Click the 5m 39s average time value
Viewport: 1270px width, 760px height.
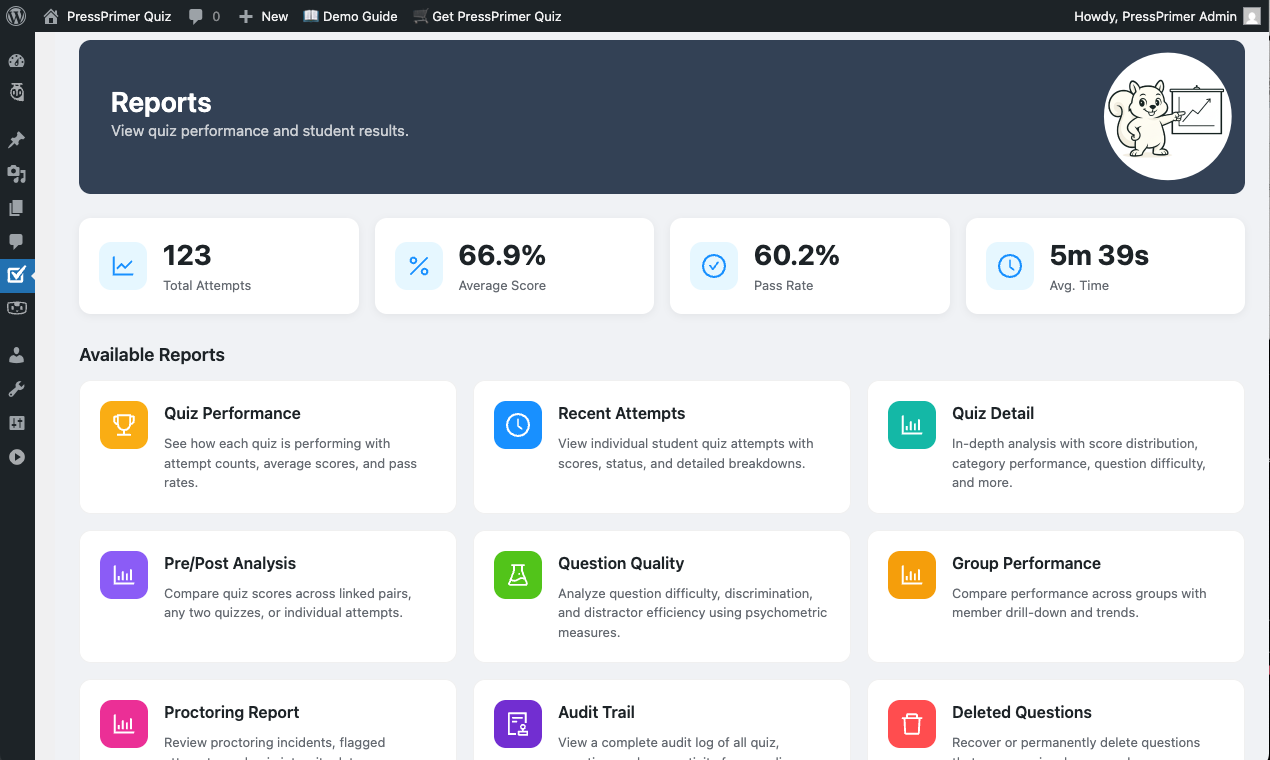pos(1099,256)
